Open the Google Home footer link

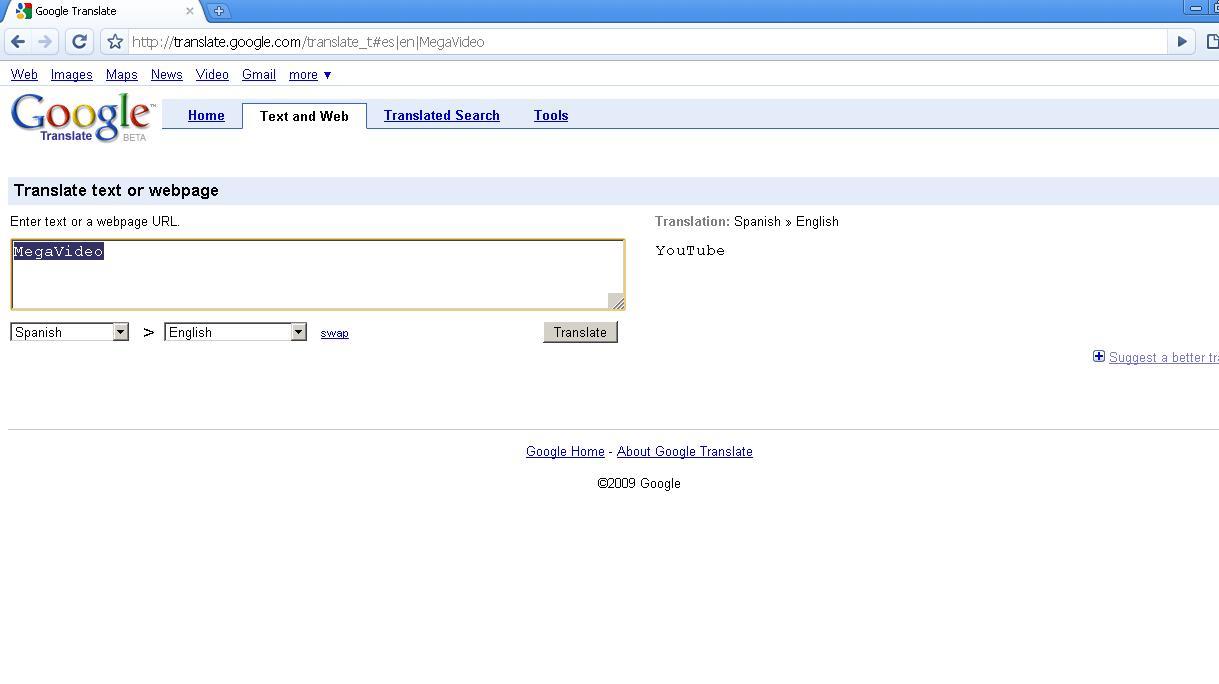565,452
